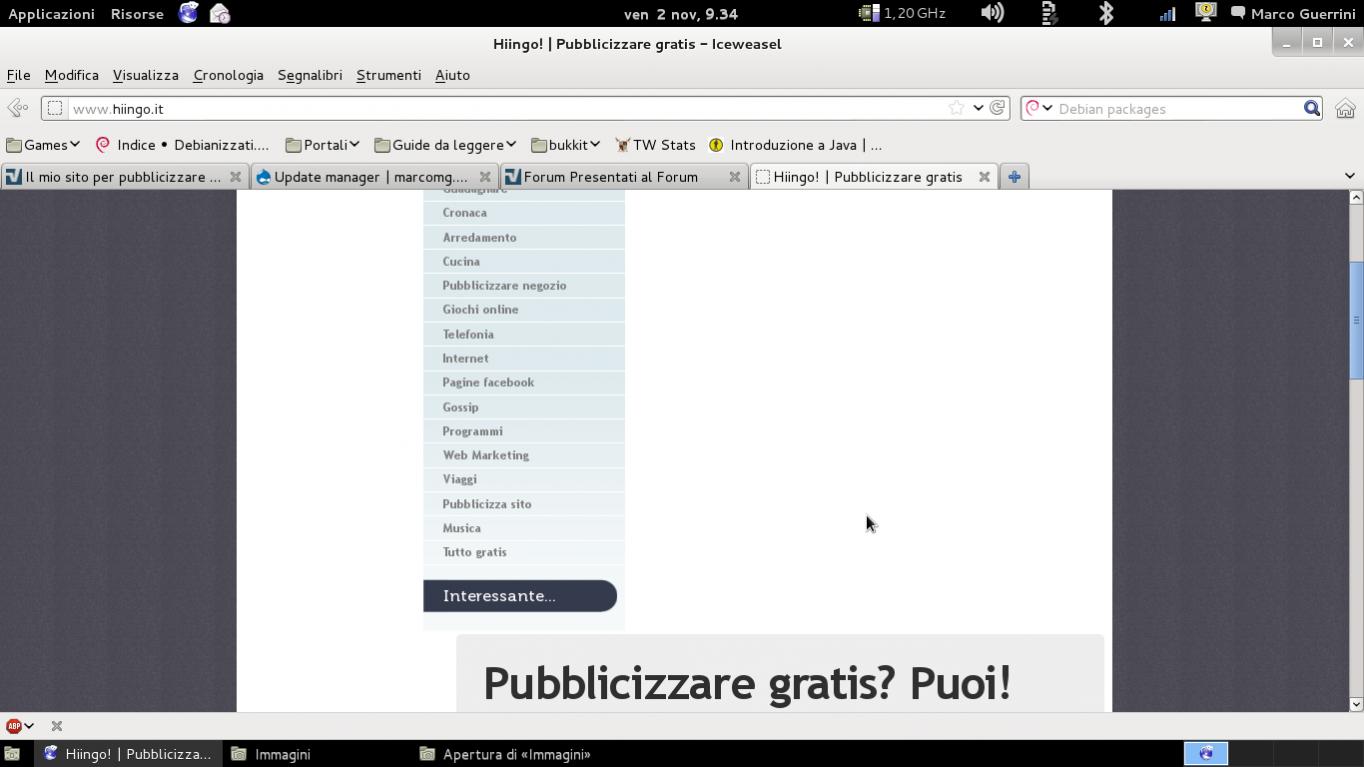Open new tab with plus icon
Viewport: 1364px width, 767px height.
(x=1014, y=177)
